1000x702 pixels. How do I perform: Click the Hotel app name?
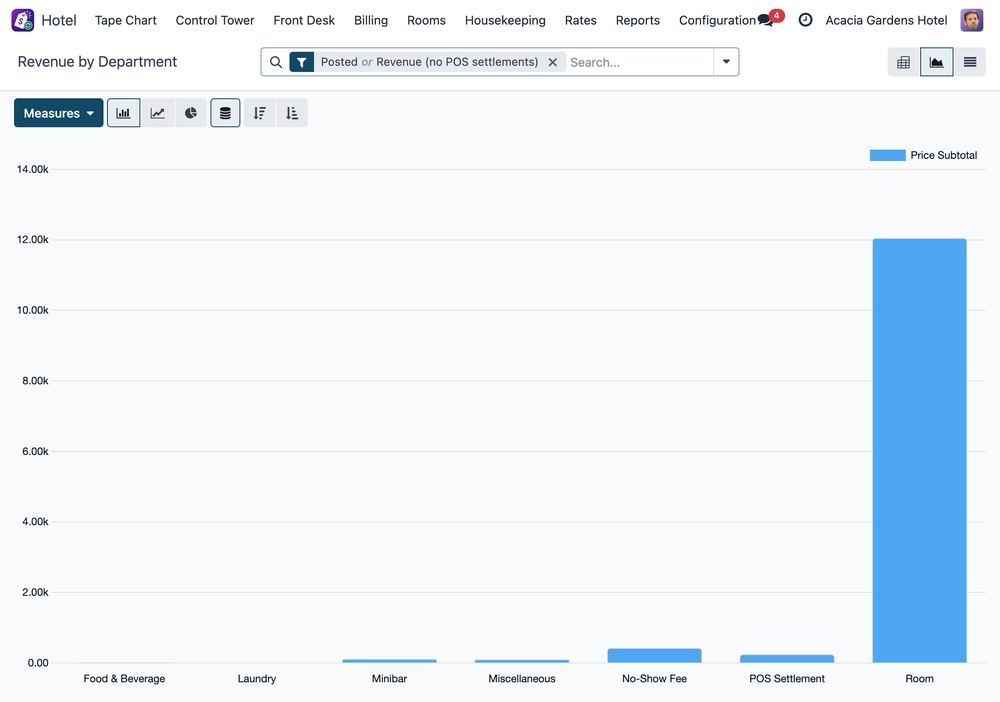(59, 20)
